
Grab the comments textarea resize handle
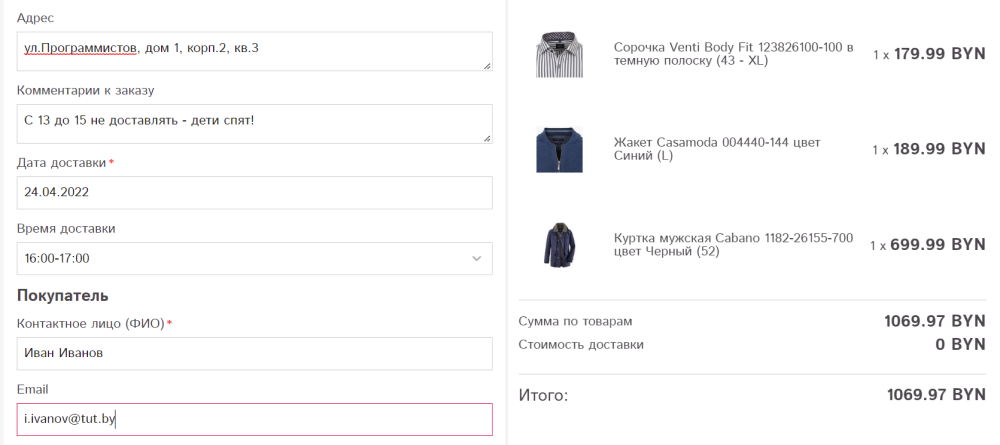487,138
